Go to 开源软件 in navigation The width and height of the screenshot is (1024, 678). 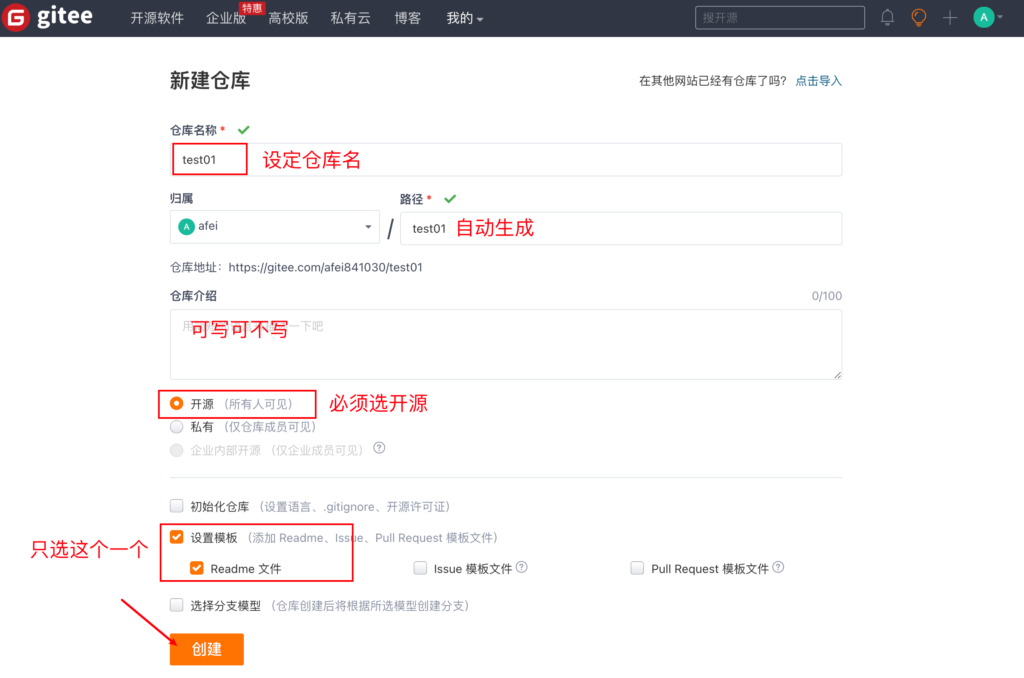tap(157, 18)
